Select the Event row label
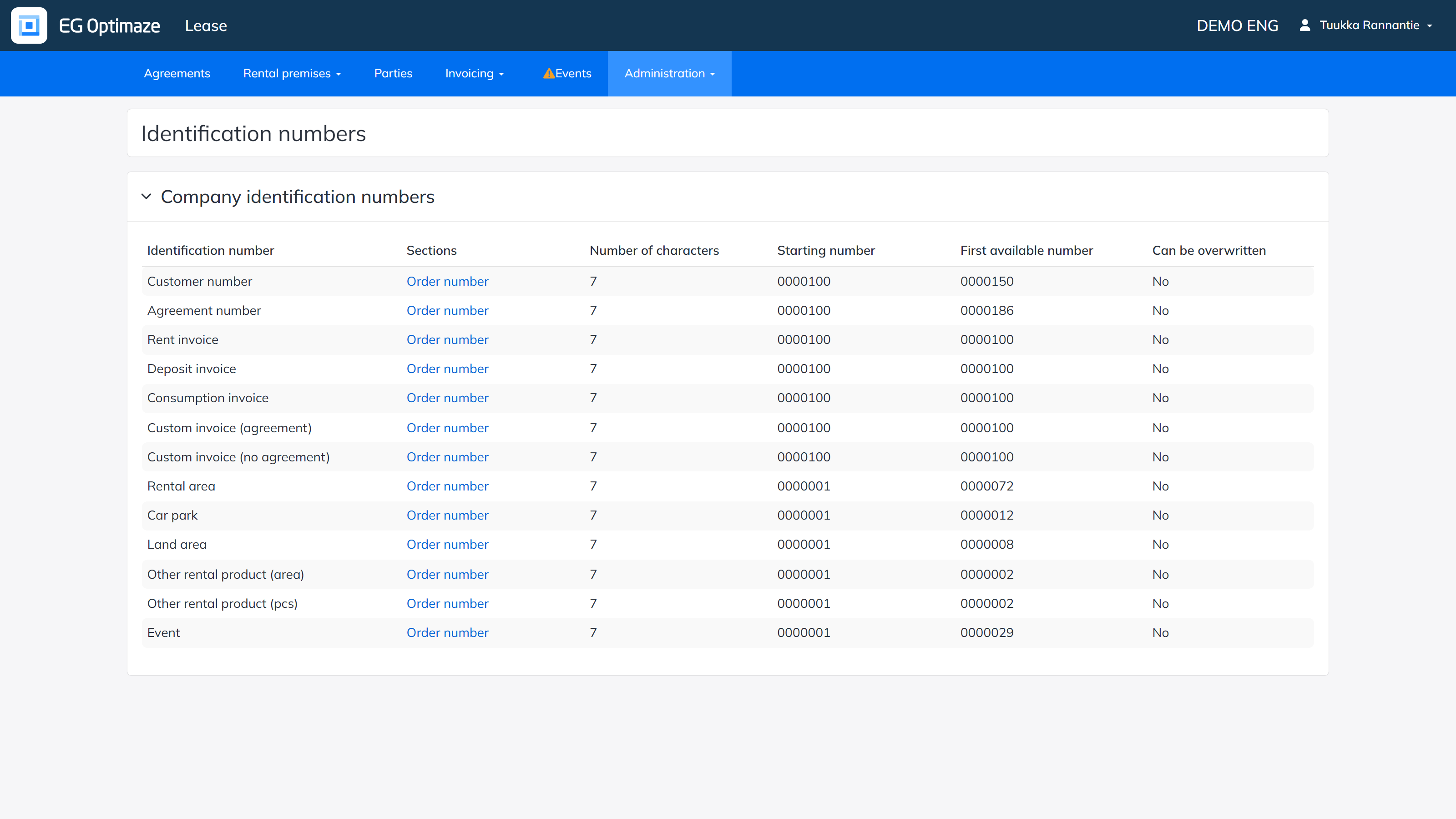Image resolution: width=1456 pixels, height=819 pixels. click(163, 632)
